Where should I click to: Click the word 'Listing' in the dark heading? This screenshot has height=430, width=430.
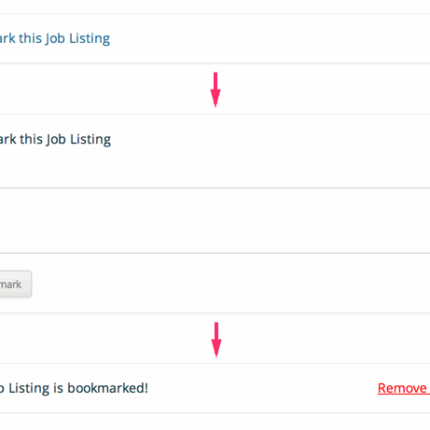[90, 139]
